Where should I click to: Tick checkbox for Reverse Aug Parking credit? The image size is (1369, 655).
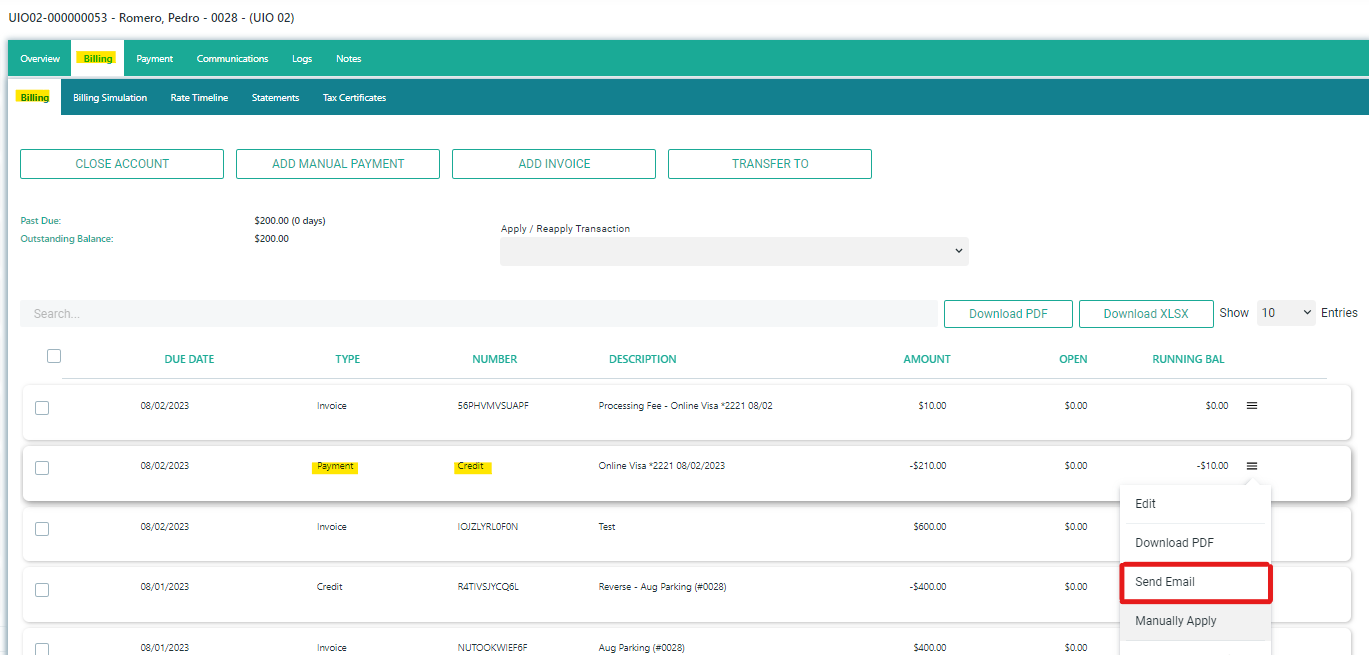tap(42, 590)
